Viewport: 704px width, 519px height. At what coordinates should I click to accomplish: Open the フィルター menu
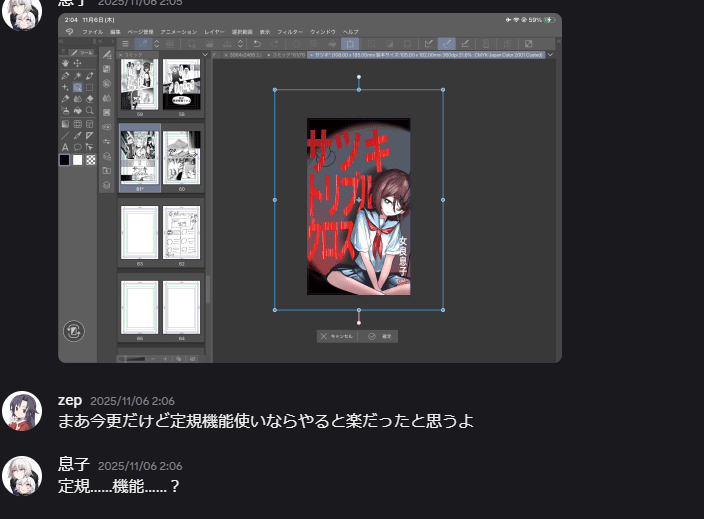[x=290, y=32]
